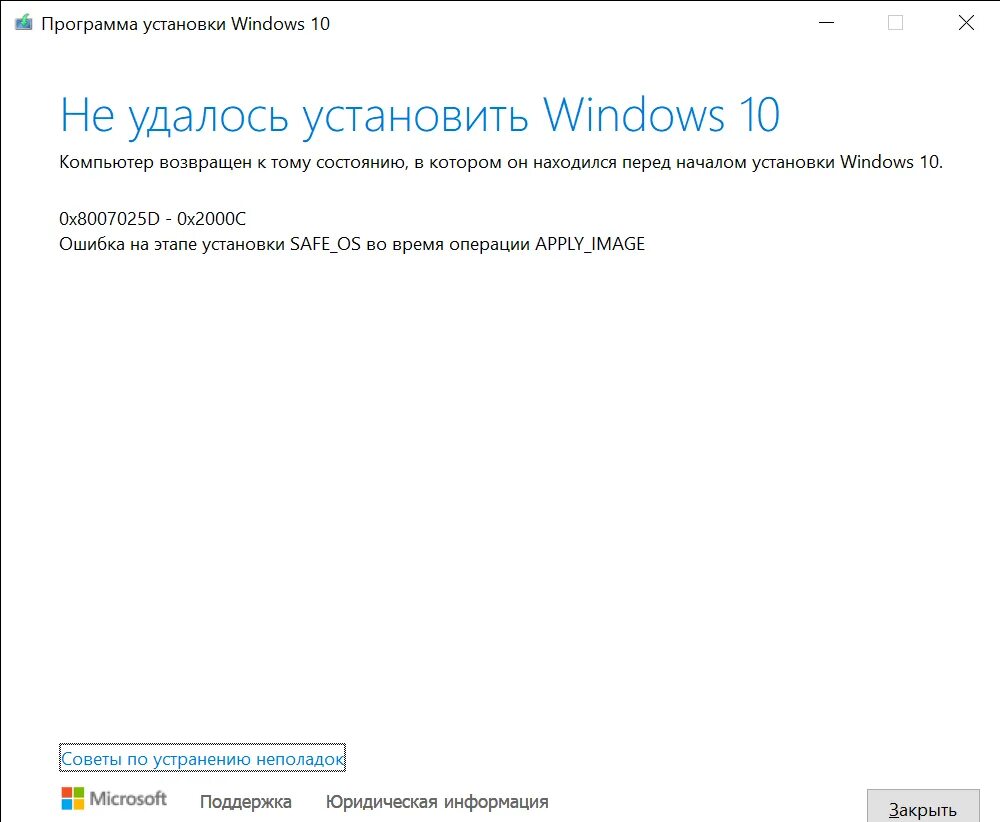Open the "Советы по устранению неполадок" link

coord(201,758)
